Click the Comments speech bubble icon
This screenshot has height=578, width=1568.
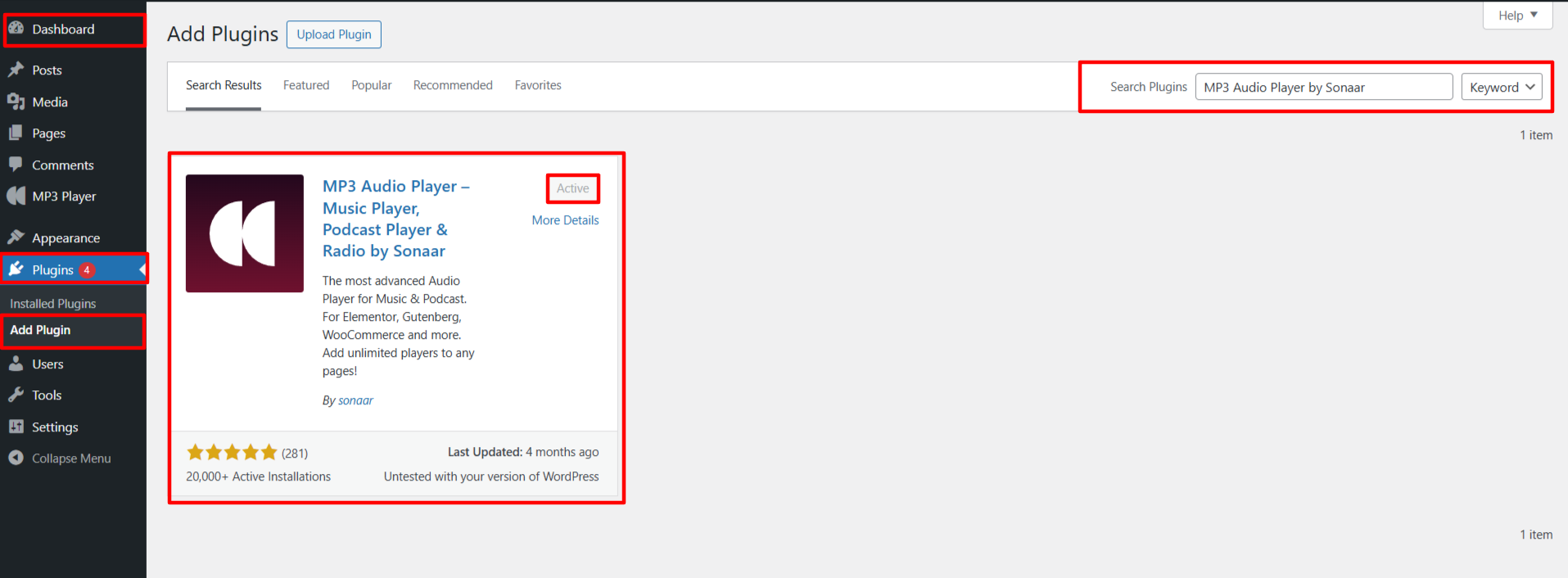pyautogui.click(x=16, y=165)
